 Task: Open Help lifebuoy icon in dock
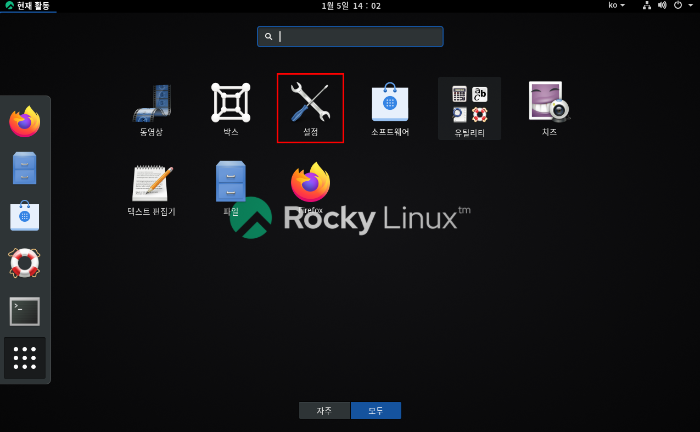tap(25, 263)
